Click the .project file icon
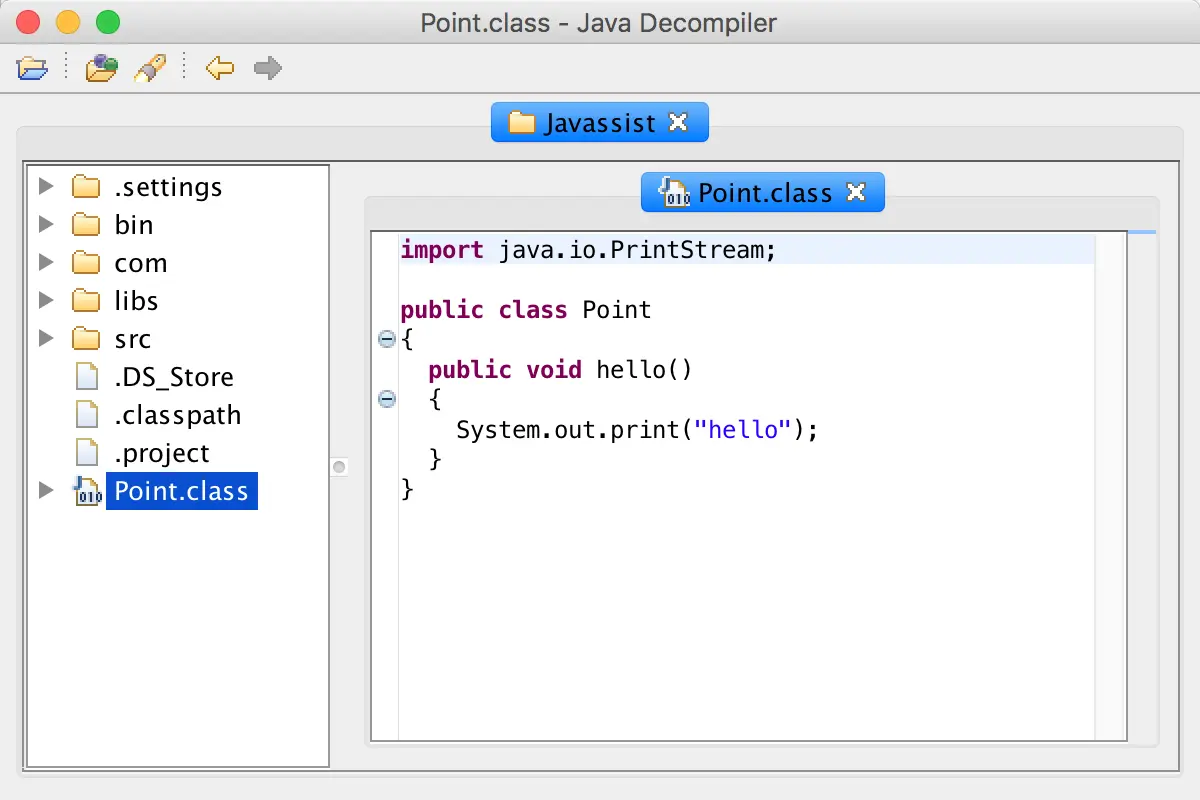 [x=88, y=453]
